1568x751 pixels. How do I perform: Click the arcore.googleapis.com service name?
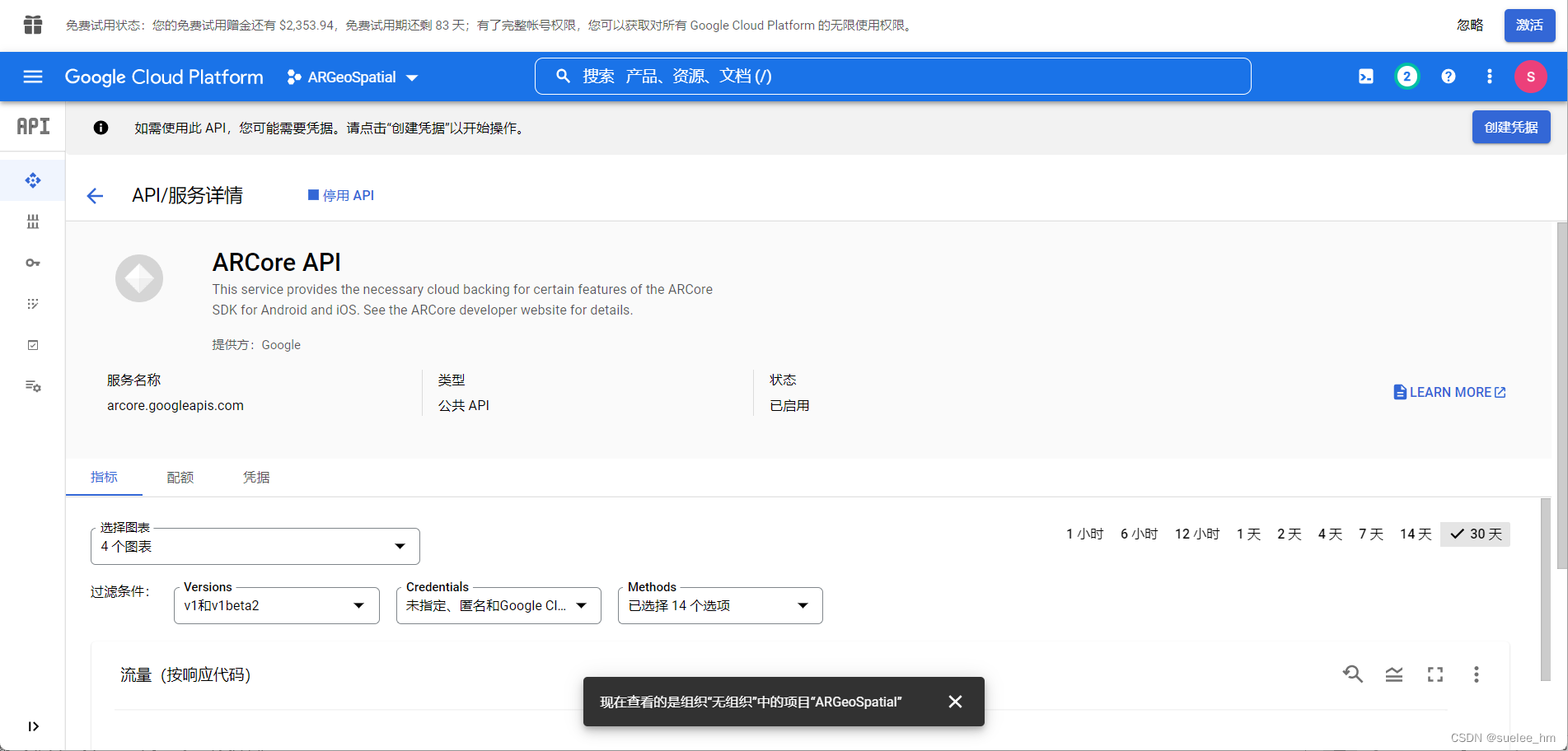pyautogui.click(x=176, y=406)
